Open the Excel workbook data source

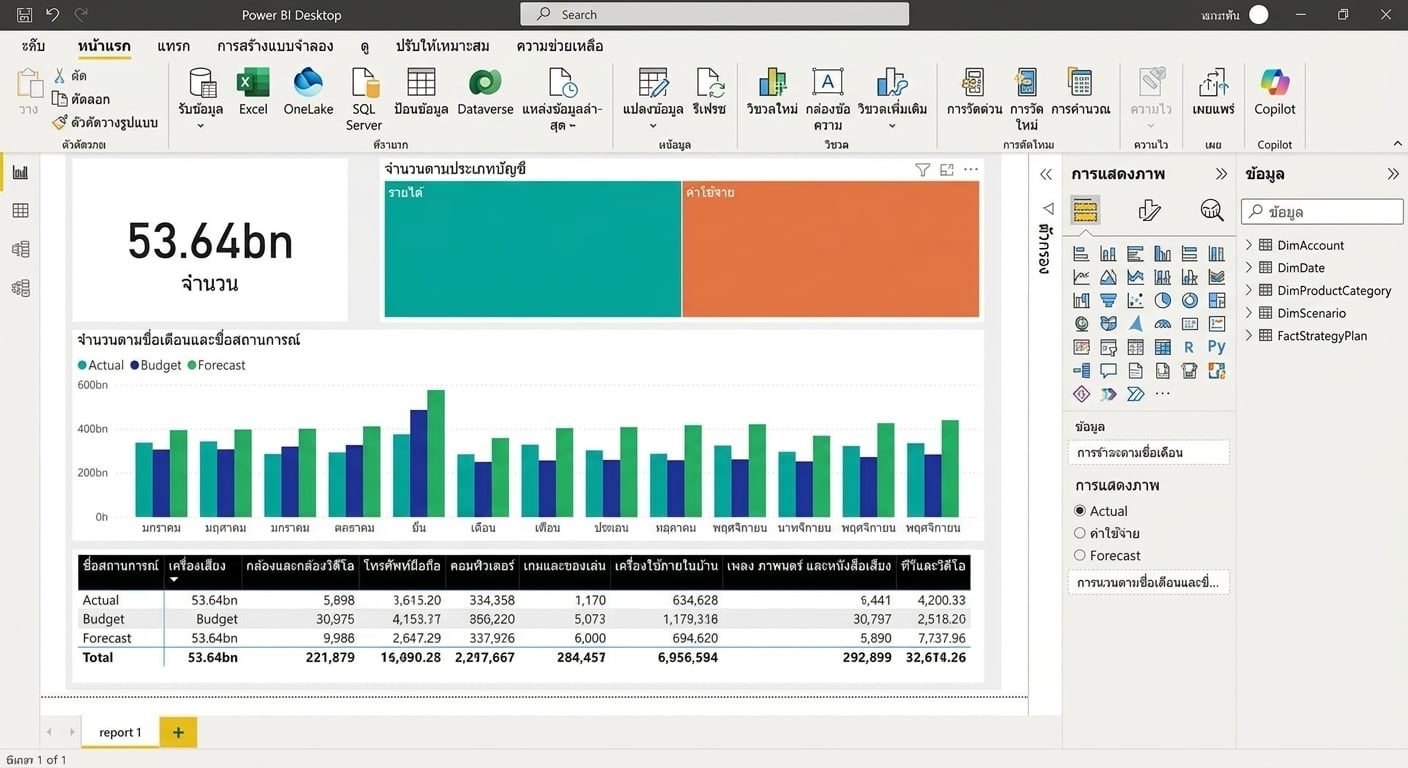pos(253,92)
